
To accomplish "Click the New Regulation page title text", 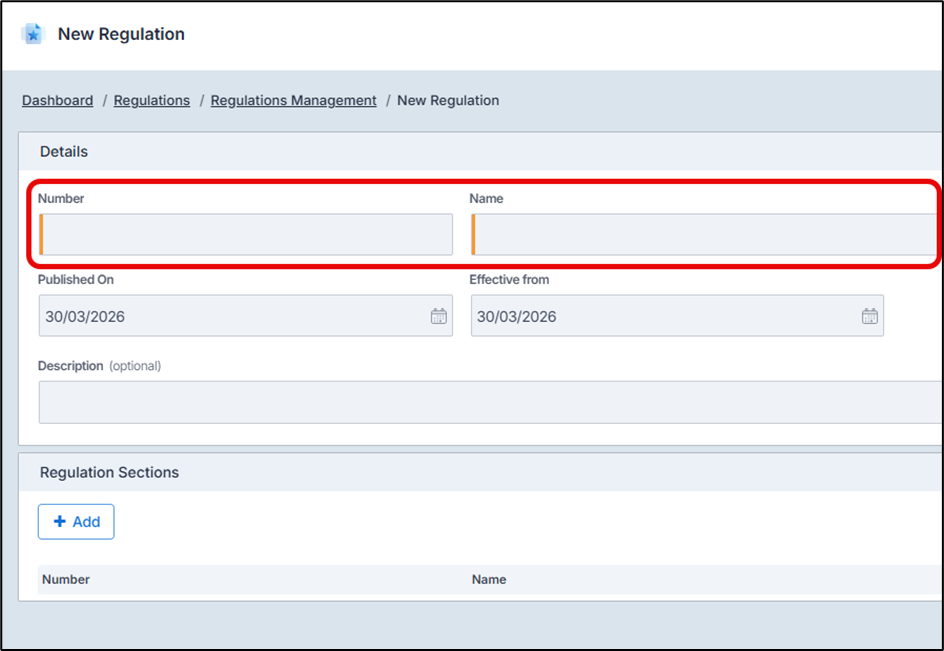I will pos(121,34).
